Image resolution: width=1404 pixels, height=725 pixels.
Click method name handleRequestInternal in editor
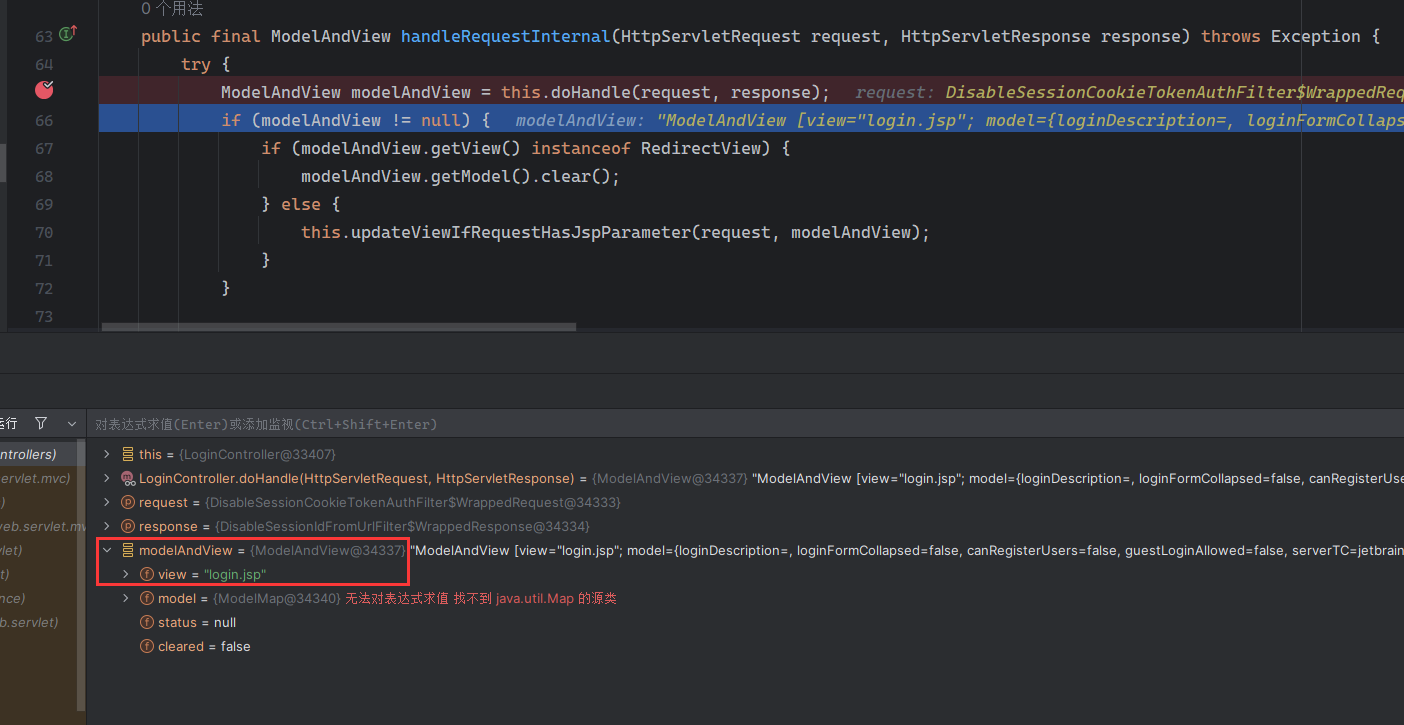click(x=505, y=36)
